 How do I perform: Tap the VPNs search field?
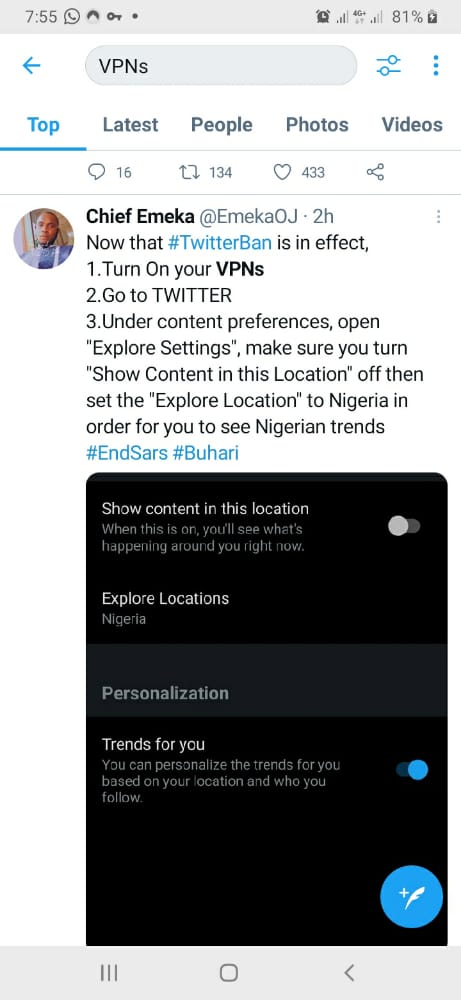(x=221, y=65)
